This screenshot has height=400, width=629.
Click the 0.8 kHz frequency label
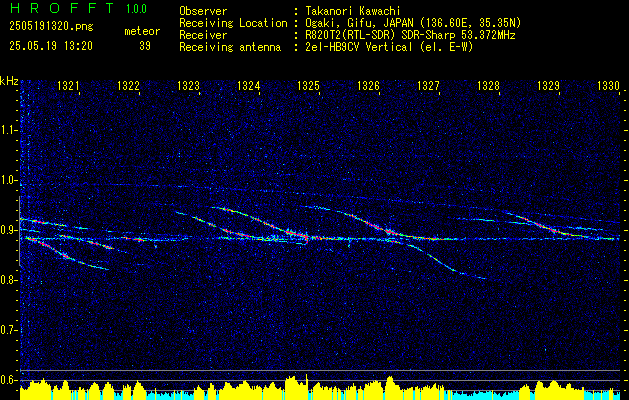point(9,280)
